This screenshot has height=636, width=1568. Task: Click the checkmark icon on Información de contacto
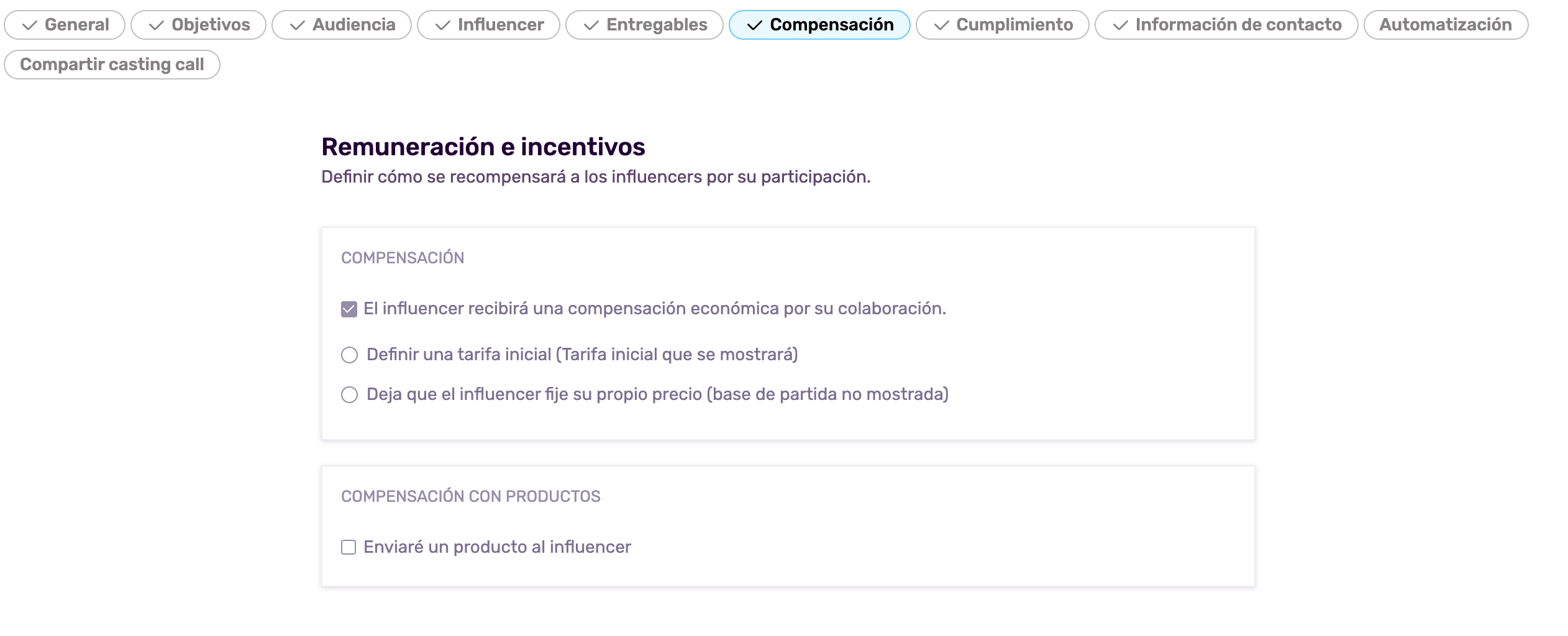tap(1120, 25)
